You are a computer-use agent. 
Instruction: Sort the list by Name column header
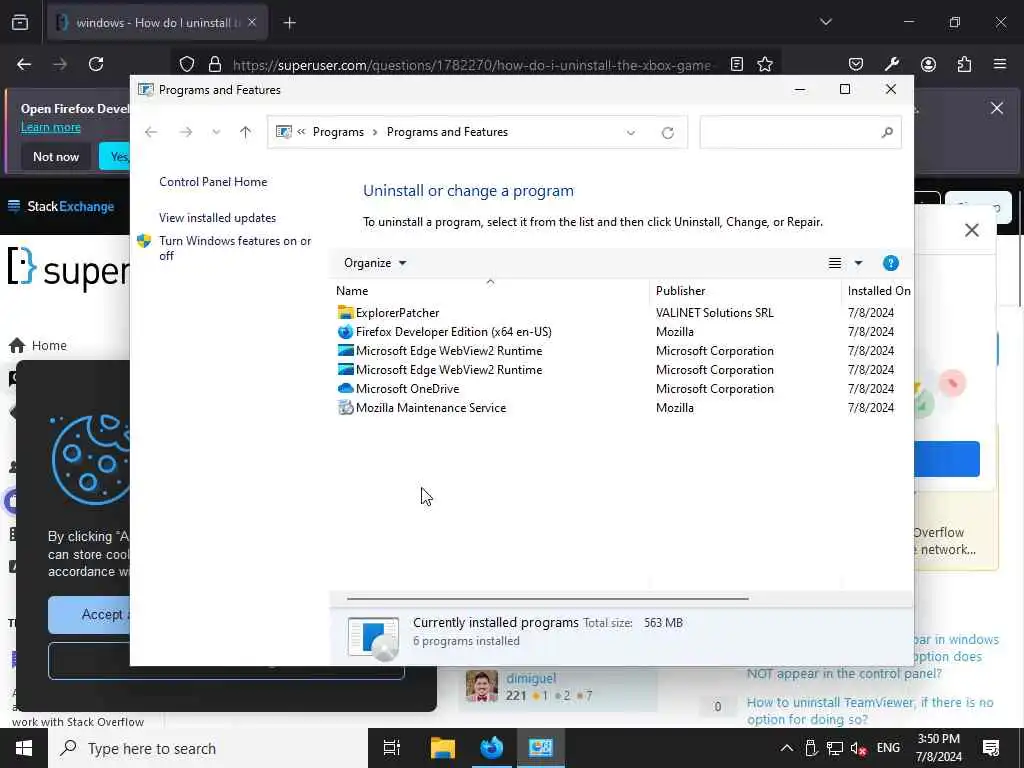(x=490, y=290)
